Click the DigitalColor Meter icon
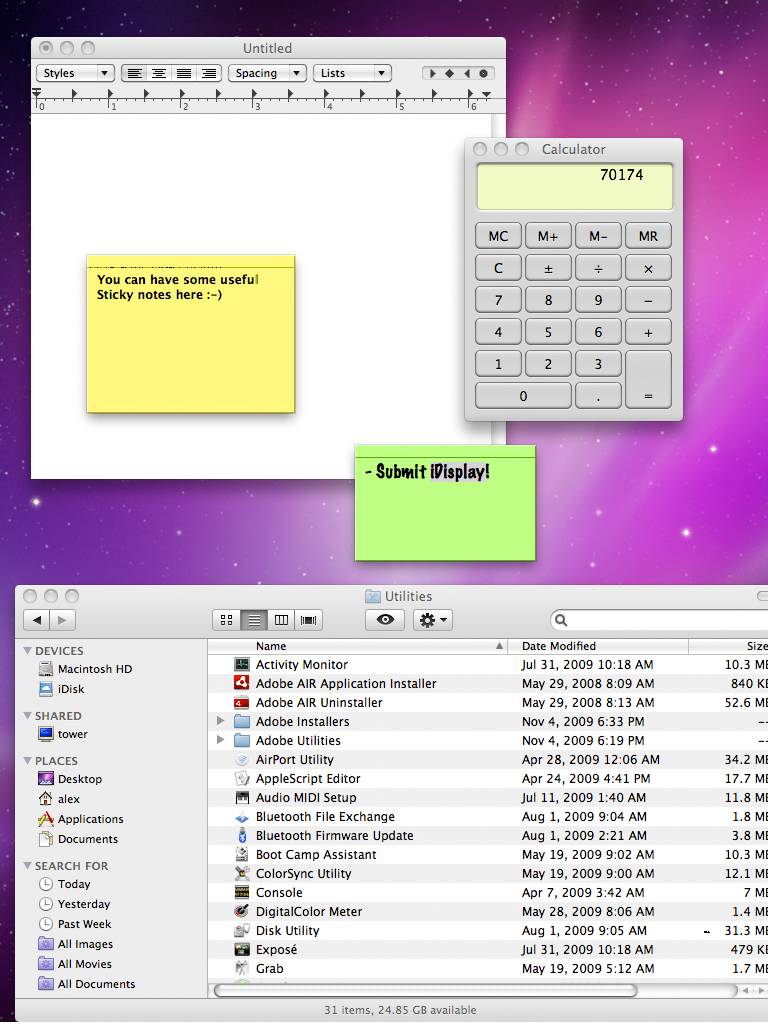Viewport: 768px width, 1024px height. point(242,911)
